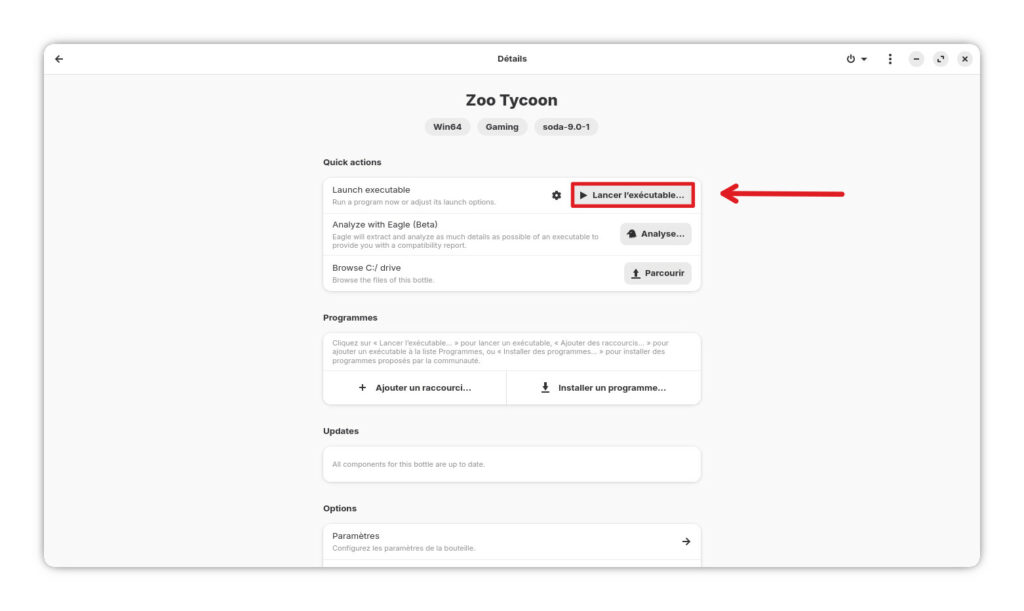This screenshot has height=611, width=1024.
Task: Maximize the Bottles window
Action: [x=940, y=59]
